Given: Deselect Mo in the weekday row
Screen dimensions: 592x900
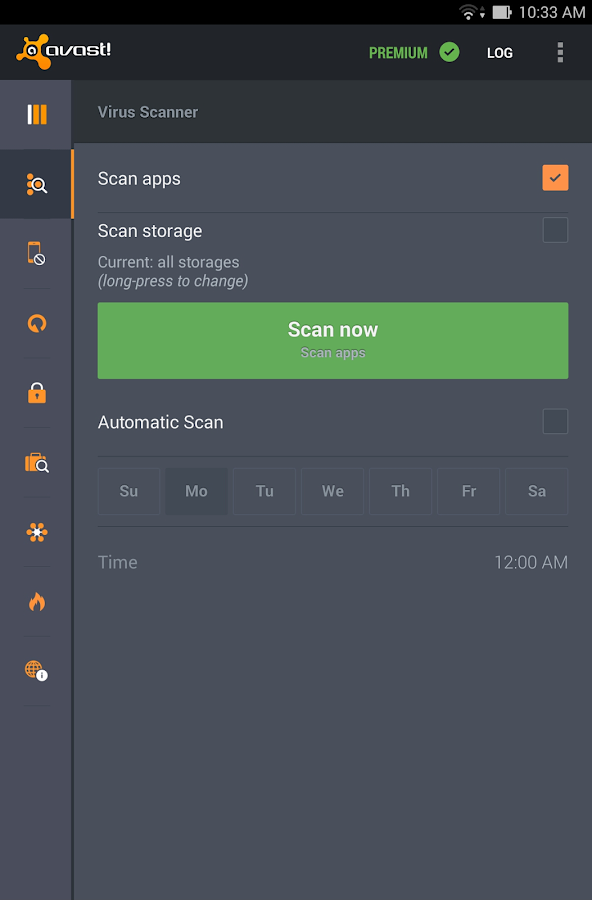Looking at the screenshot, I should pos(196,491).
